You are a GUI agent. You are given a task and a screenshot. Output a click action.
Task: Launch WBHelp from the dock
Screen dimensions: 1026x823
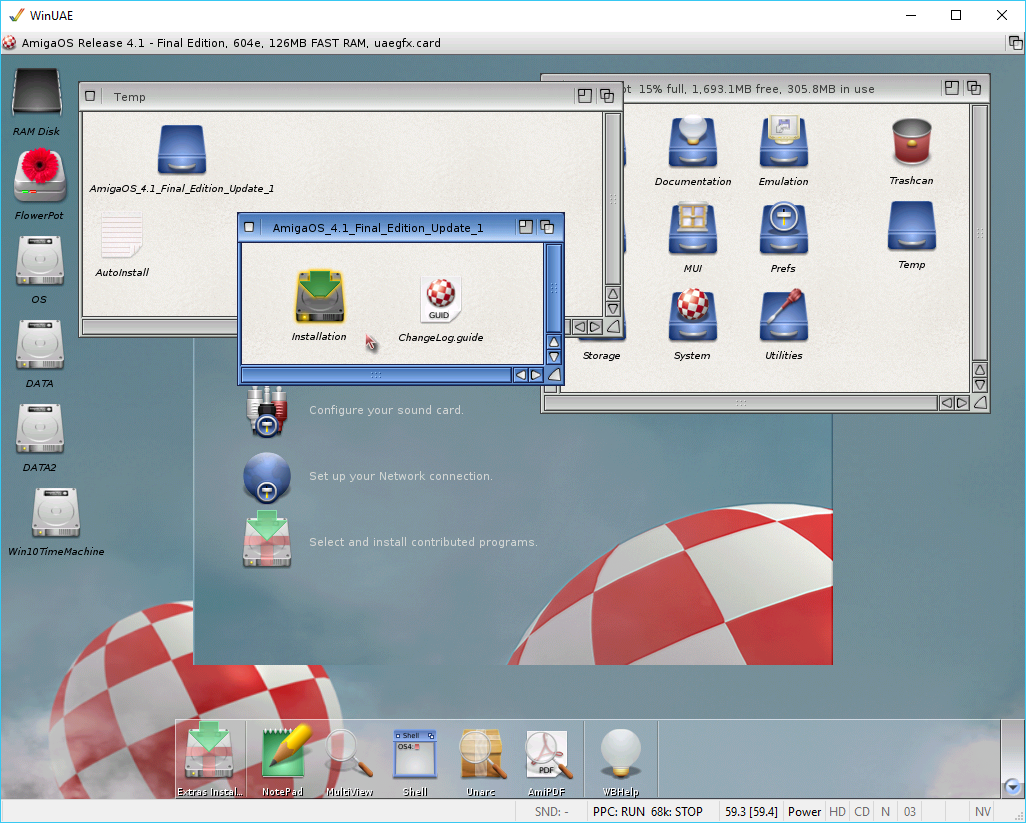(620, 754)
